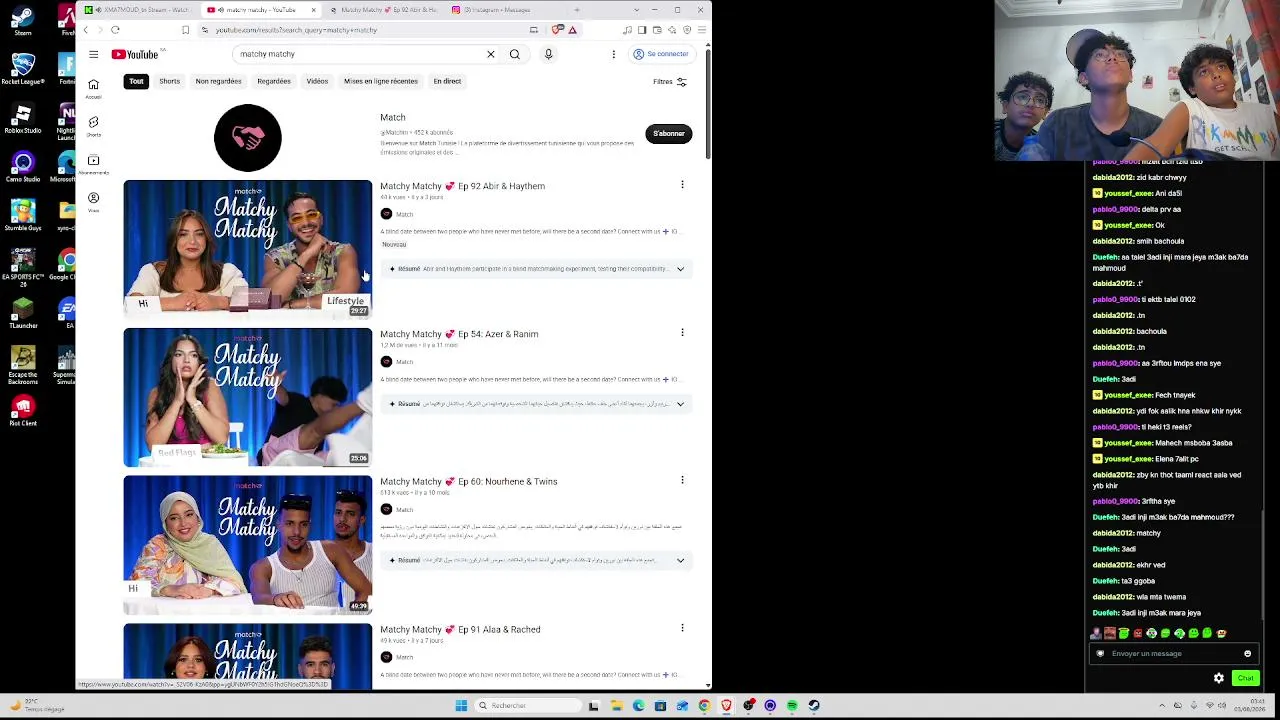Select the En direct filter chip
Screen dimensions: 1280x720
click(x=447, y=81)
